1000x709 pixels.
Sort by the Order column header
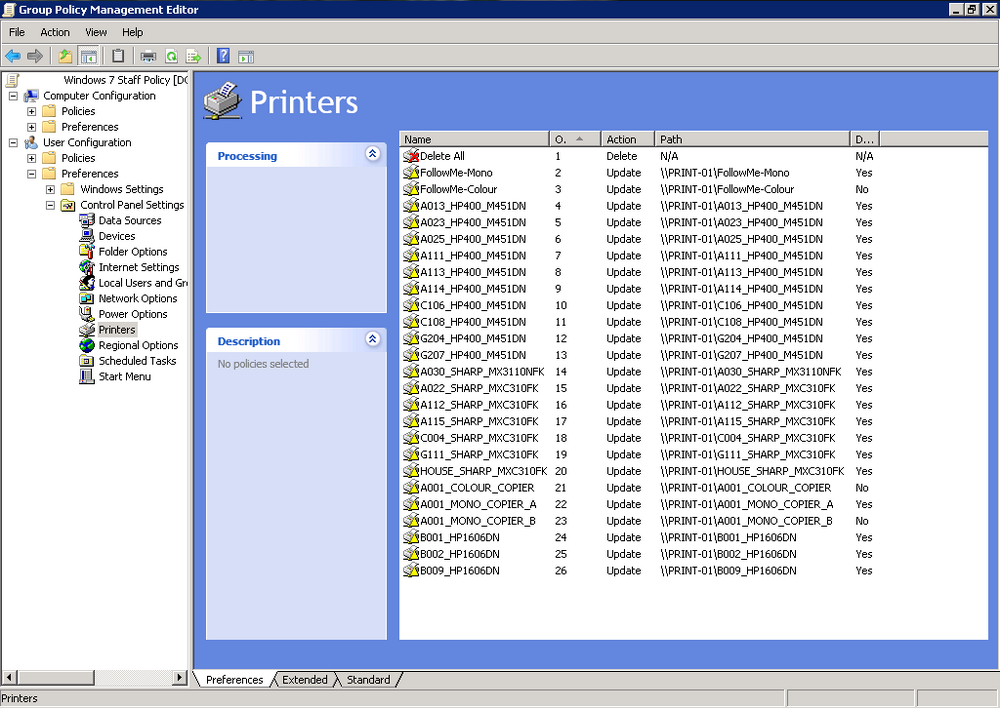coord(575,139)
